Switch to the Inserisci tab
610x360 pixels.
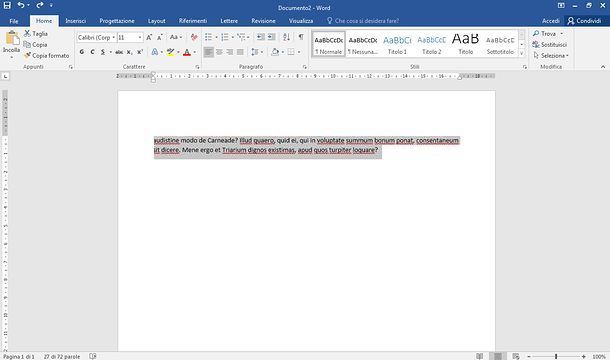click(75, 21)
